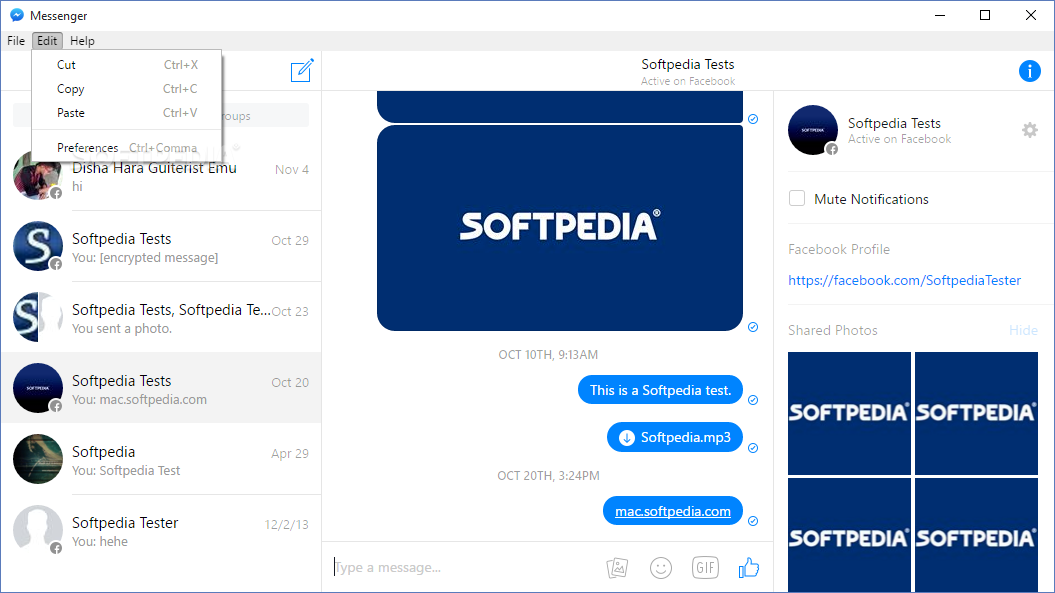
Task: Open the conversation info icon
Action: point(1029,71)
